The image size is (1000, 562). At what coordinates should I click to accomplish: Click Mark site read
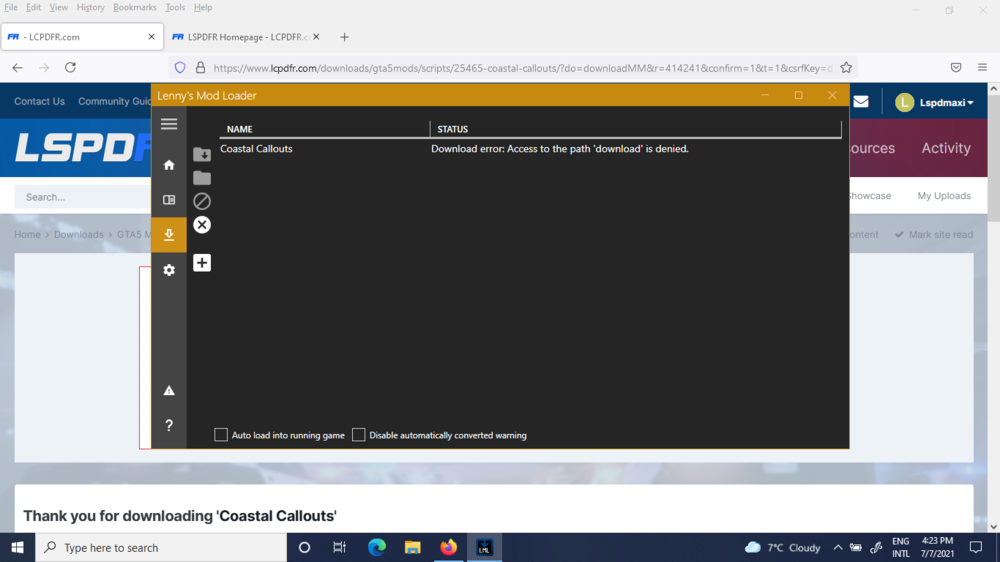pos(934,235)
